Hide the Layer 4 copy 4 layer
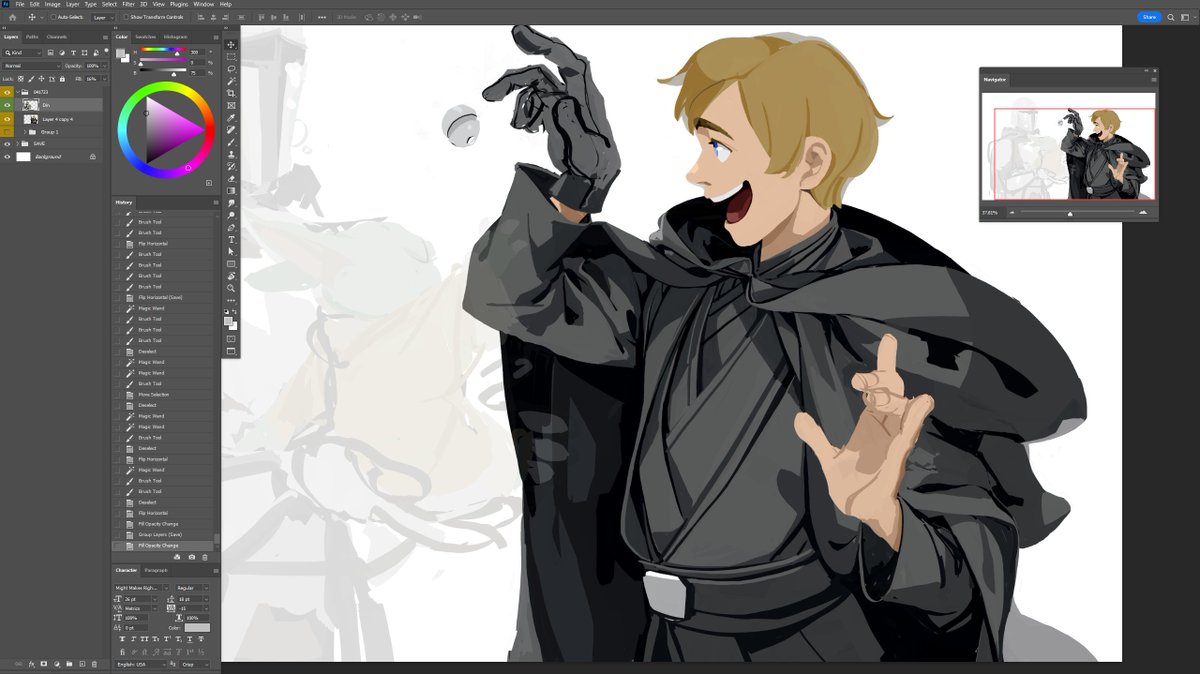Screen dimensions: 1200x674 (x=8, y=119)
